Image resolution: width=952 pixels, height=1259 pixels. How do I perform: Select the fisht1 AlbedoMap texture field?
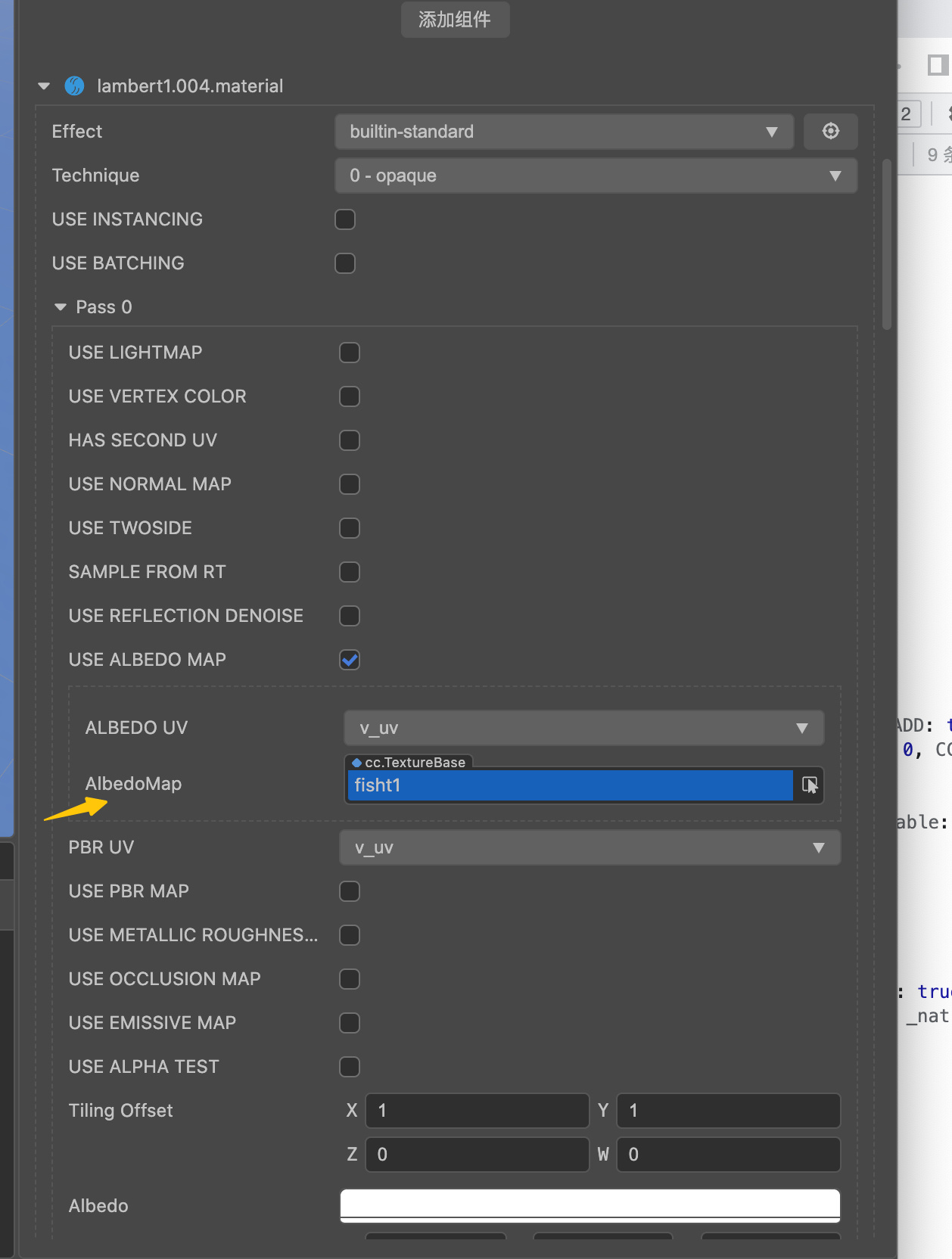pos(569,785)
